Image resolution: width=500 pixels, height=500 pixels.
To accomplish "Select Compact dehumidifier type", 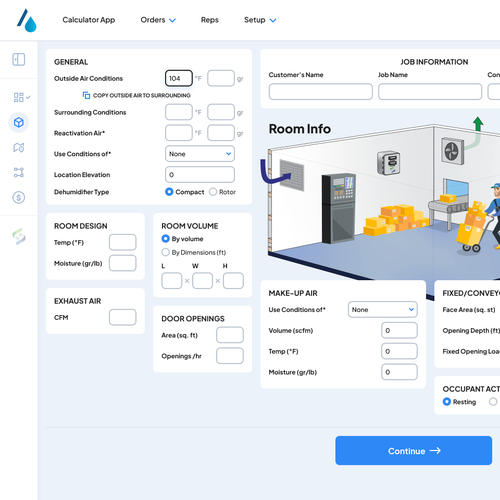I will click(x=169, y=192).
